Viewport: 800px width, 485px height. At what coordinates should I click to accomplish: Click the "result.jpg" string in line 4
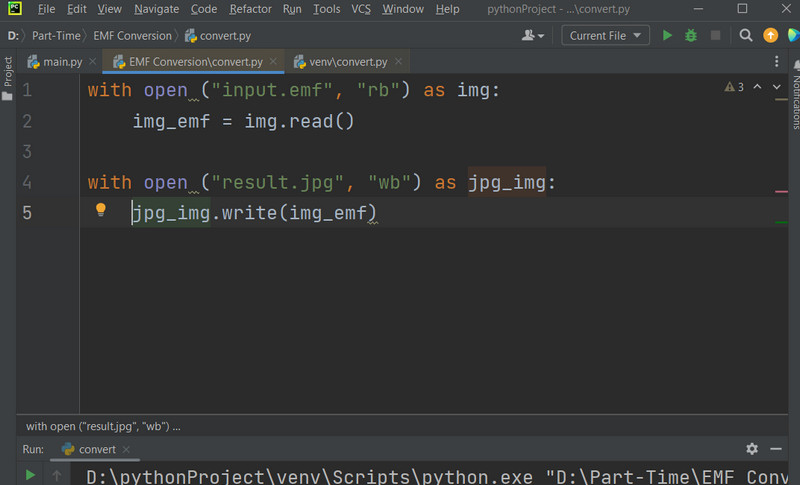tap(278, 182)
